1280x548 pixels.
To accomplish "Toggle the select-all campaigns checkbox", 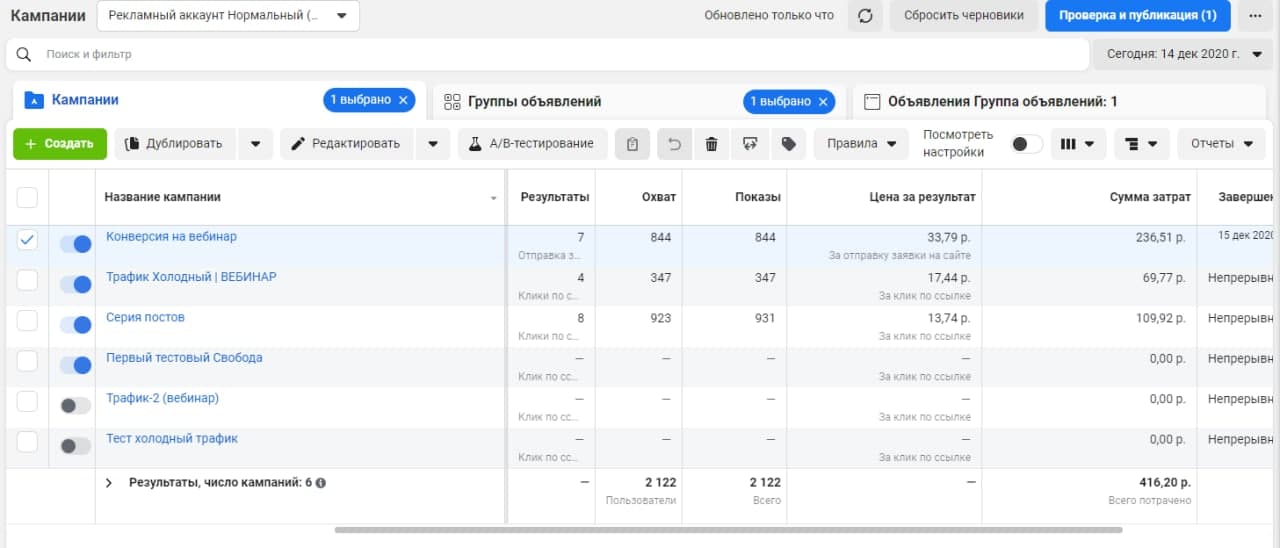I will point(27,197).
